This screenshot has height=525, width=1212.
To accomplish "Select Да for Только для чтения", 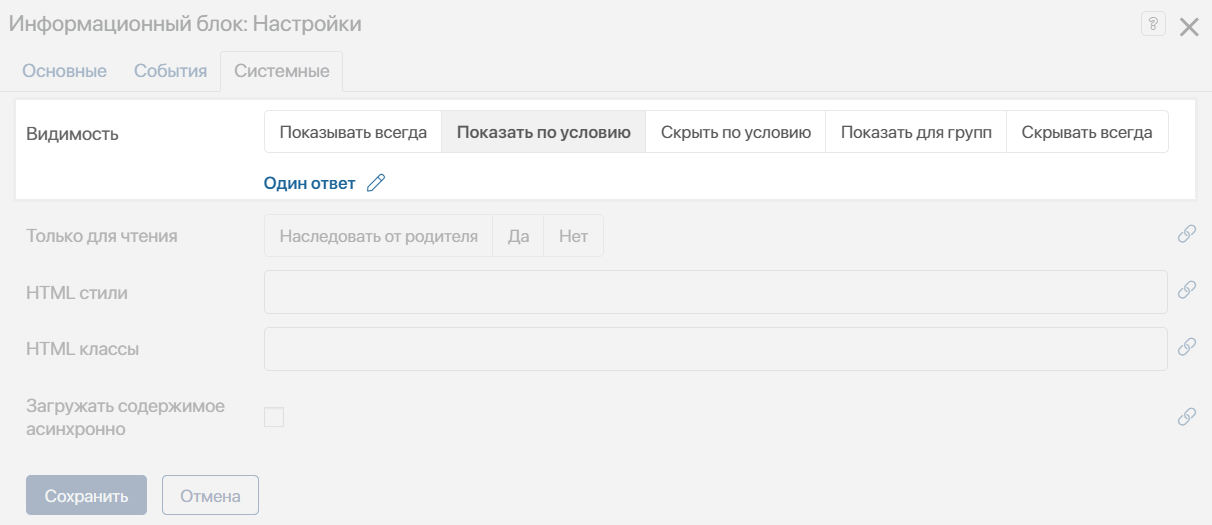I will [518, 237].
